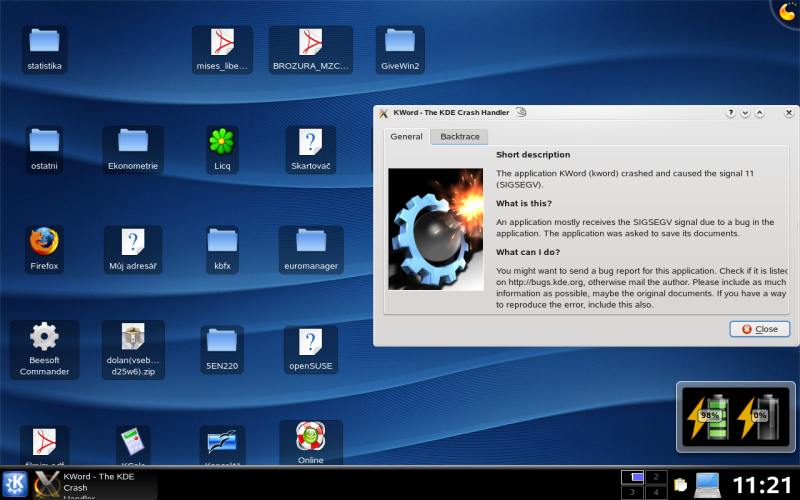The width and height of the screenshot is (800, 500).
Task: Open the kbfx folder
Action: tap(222, 249)
